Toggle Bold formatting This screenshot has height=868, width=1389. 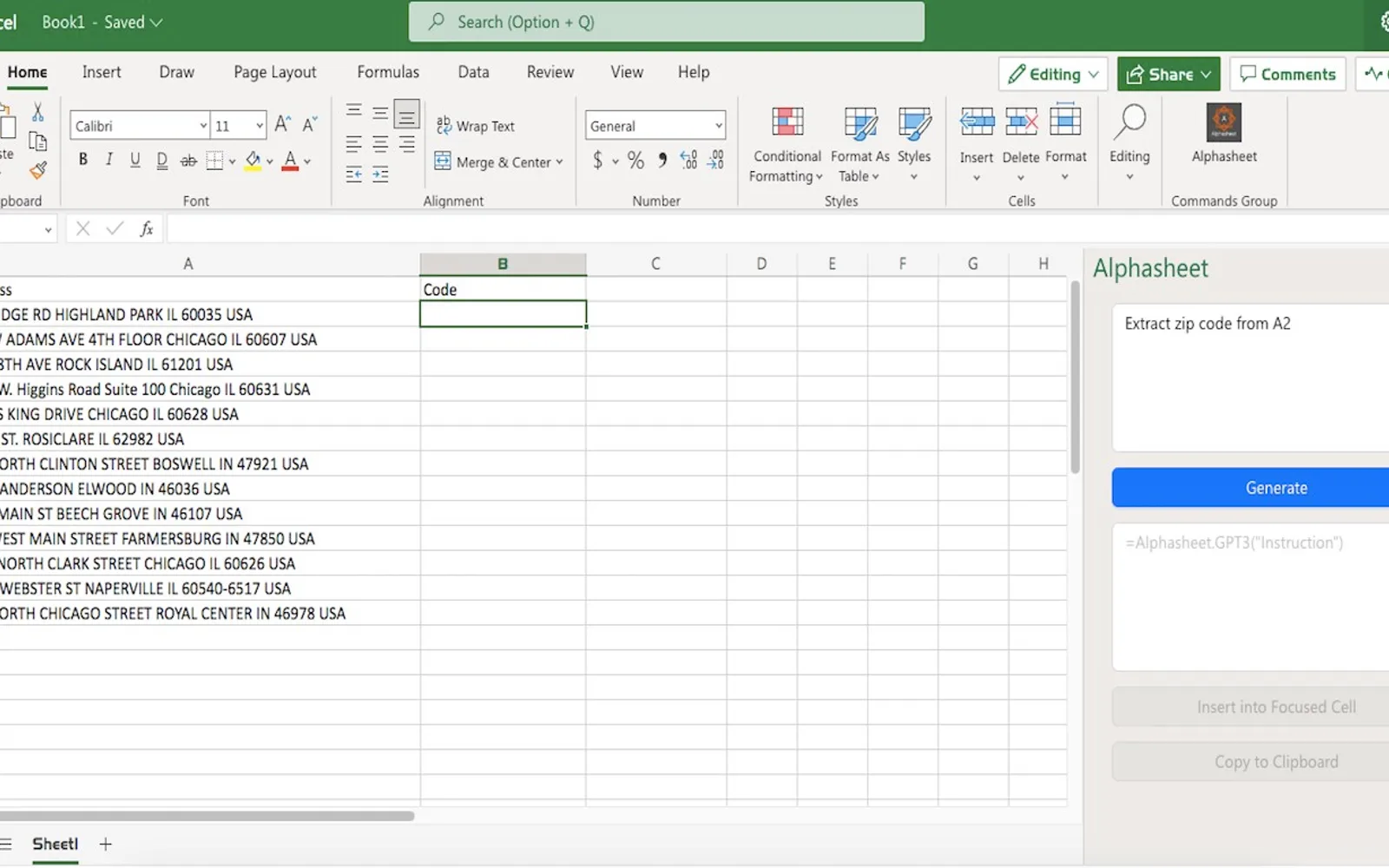tap(83, 160)
